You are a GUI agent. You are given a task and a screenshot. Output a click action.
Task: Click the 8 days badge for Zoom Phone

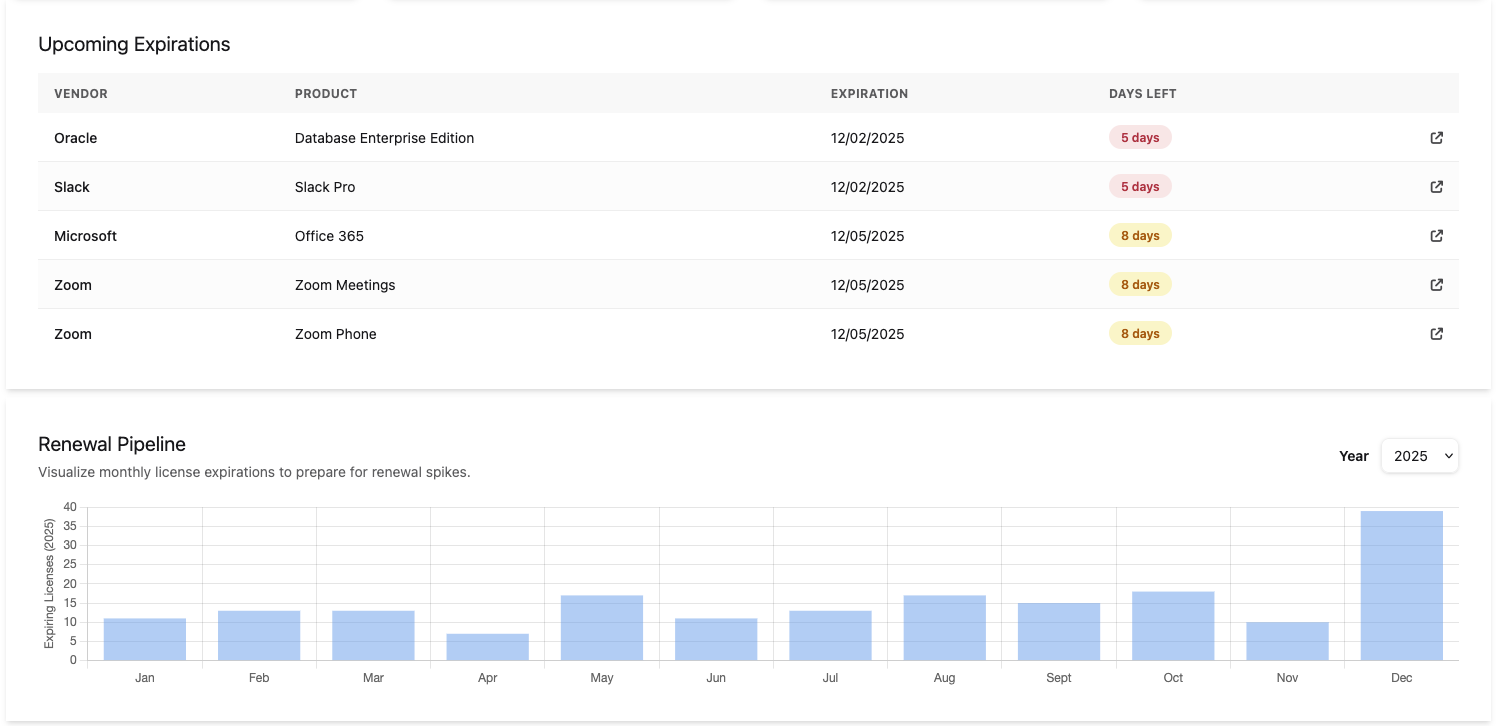[1140, 333]
